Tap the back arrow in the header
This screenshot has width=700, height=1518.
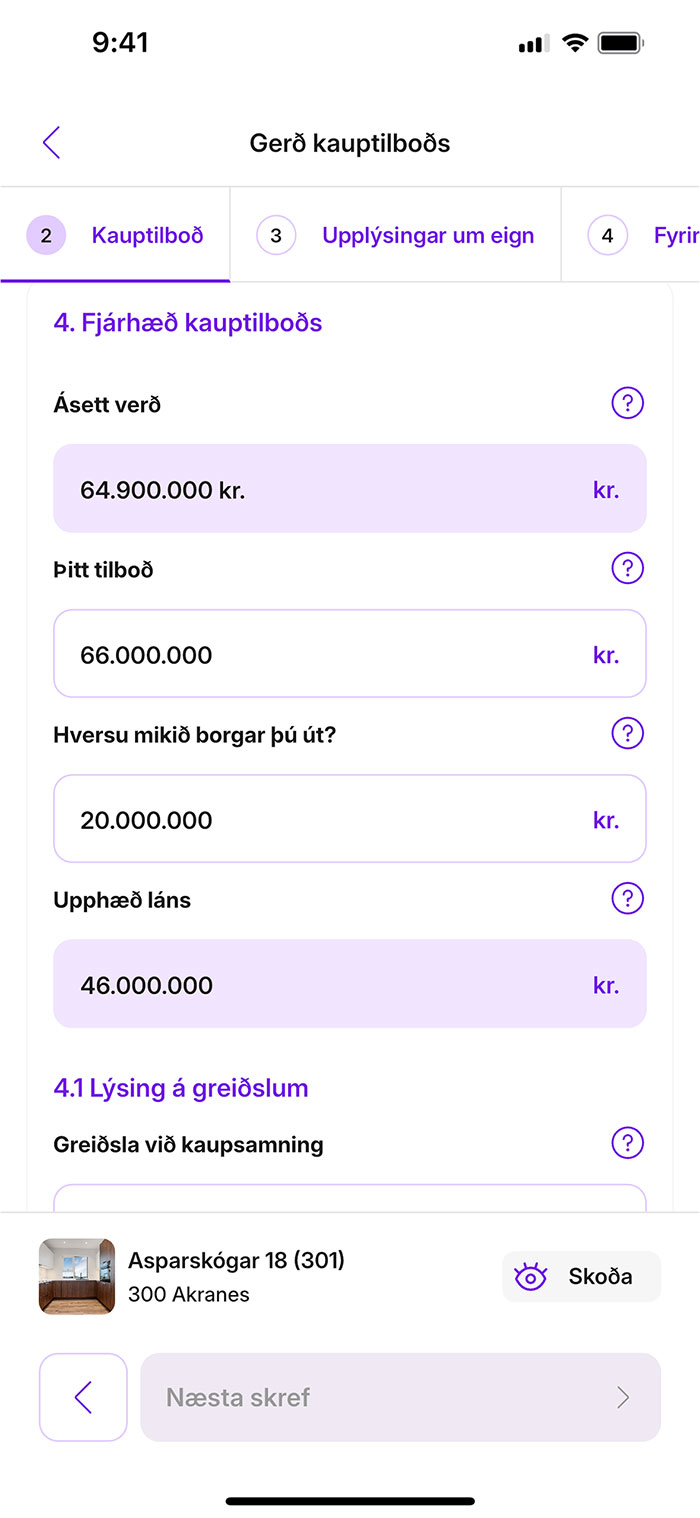point(52,143)
